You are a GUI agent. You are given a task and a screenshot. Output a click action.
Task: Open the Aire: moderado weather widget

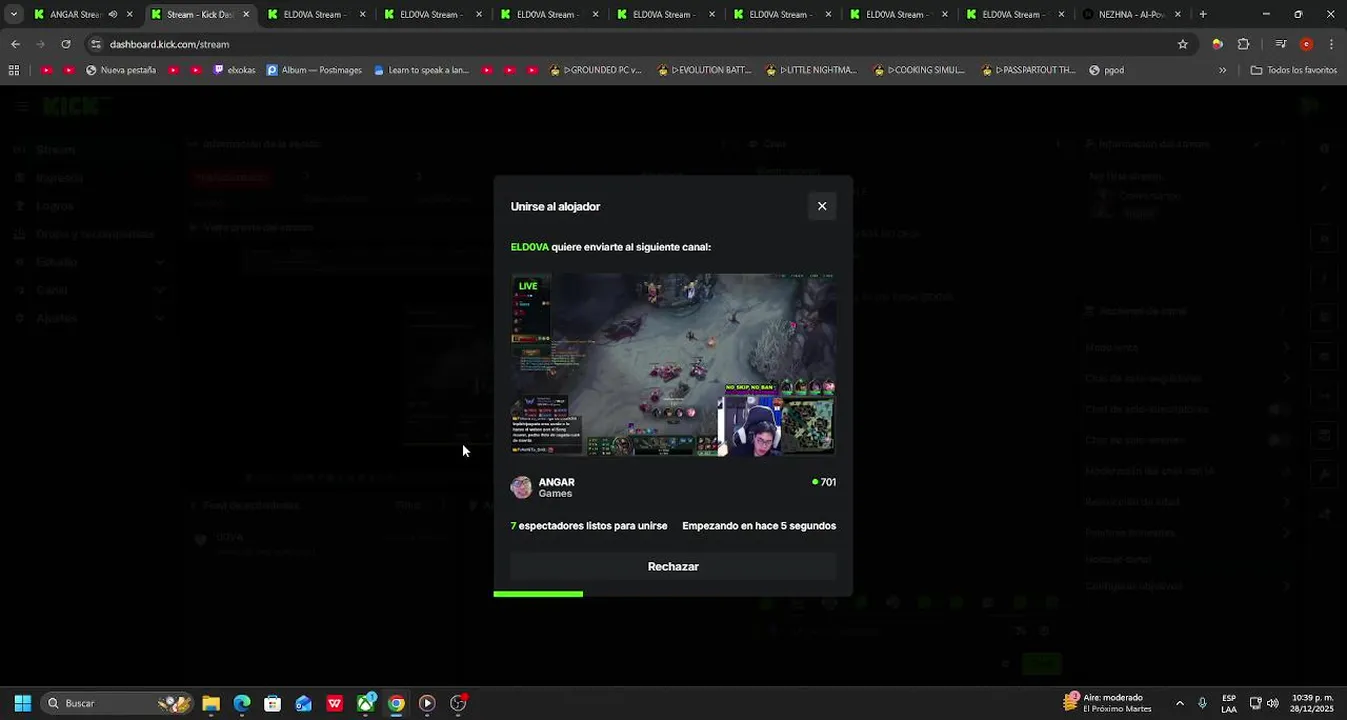tap(1108, 703)
